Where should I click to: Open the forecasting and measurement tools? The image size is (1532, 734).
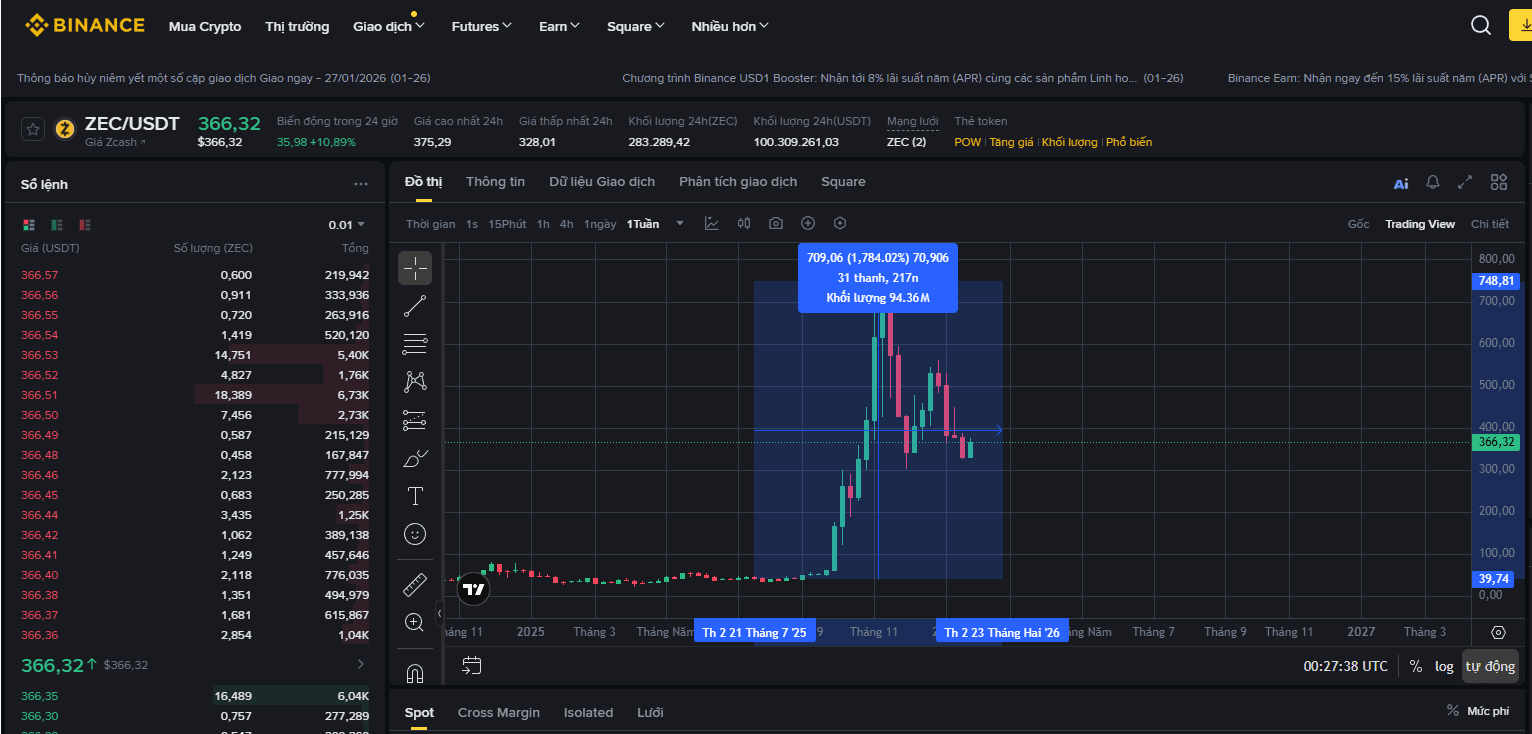[415, 421]
